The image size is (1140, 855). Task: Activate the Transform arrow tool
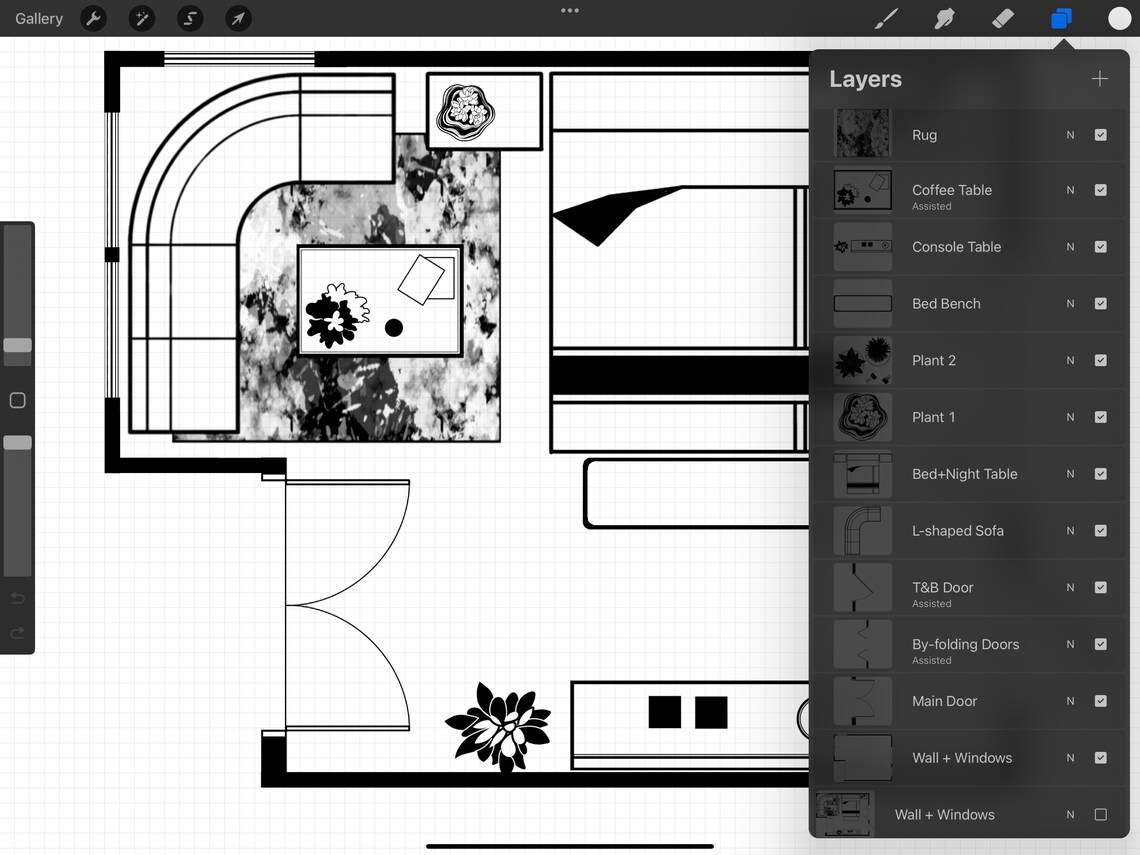(237, 18)
